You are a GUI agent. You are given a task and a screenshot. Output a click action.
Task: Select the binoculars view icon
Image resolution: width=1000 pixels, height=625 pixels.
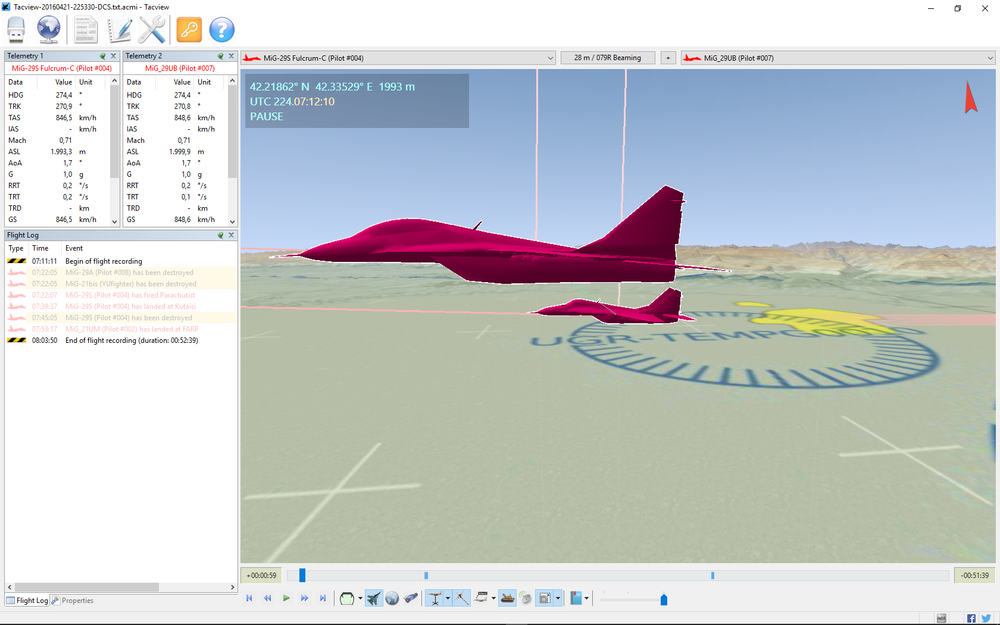pyautogui.click(x=409, y=598)
